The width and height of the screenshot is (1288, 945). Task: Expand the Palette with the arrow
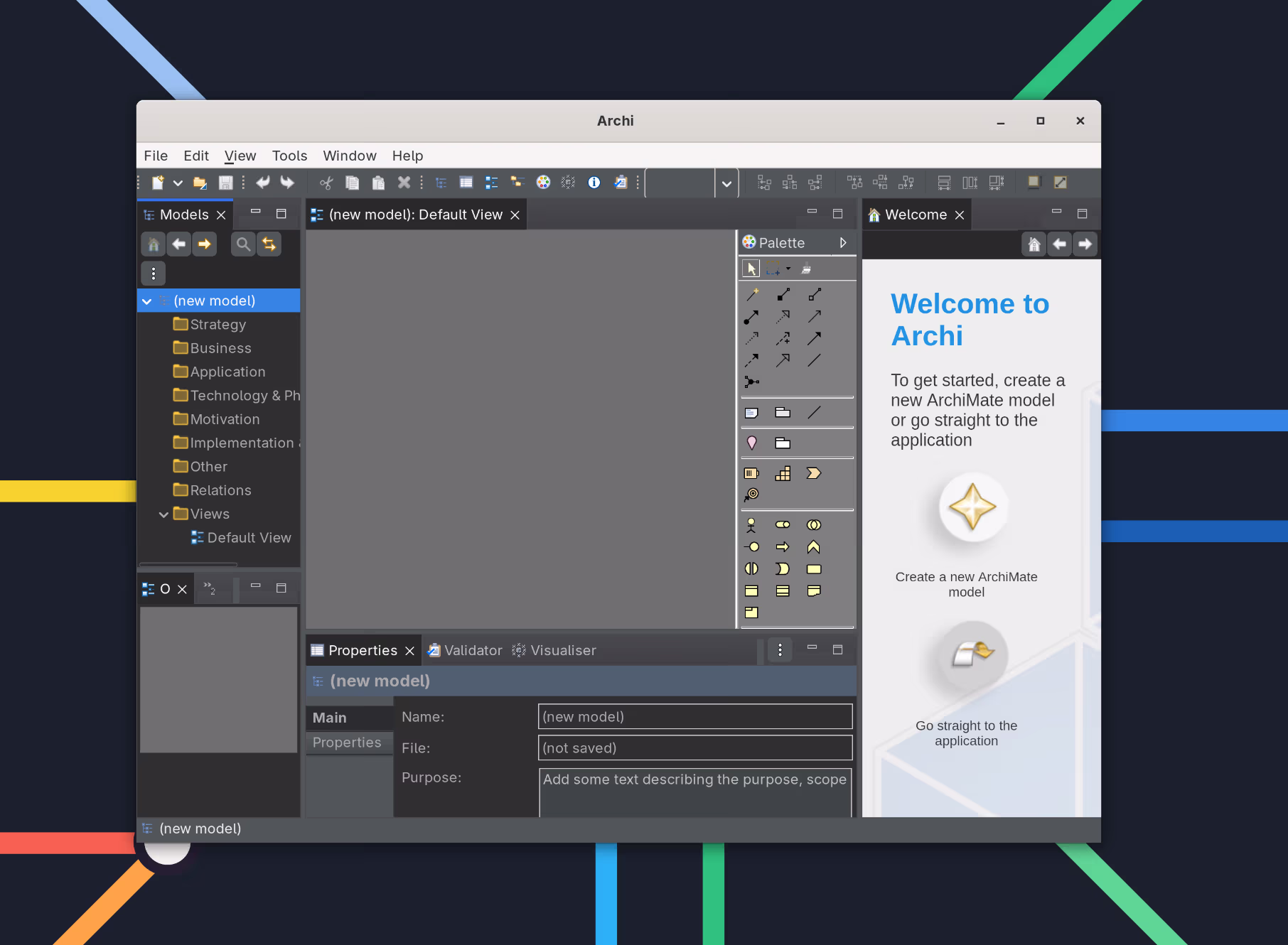843,242
